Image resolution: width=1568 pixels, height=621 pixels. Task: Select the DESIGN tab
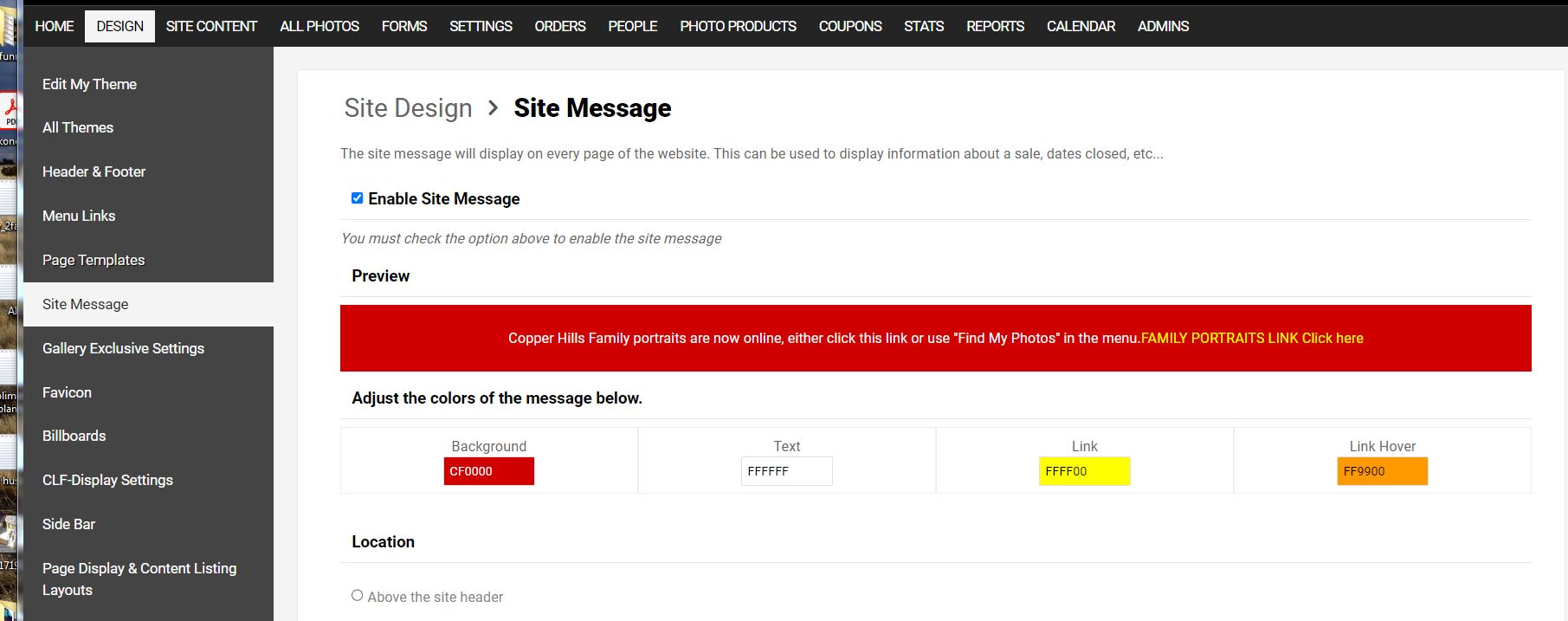click(119, 26)
